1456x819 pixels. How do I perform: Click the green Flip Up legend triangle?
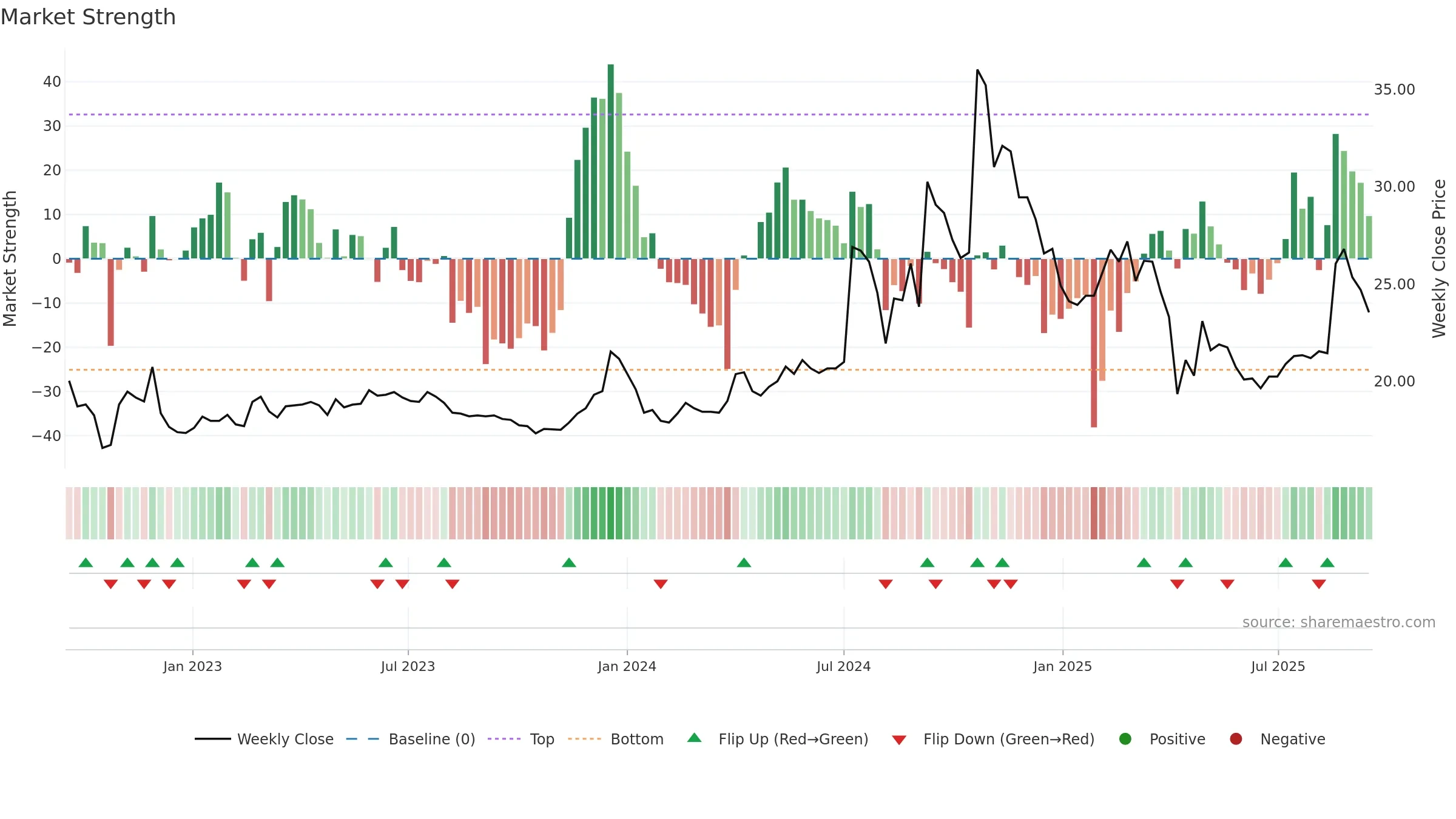[x=694, y=738]
